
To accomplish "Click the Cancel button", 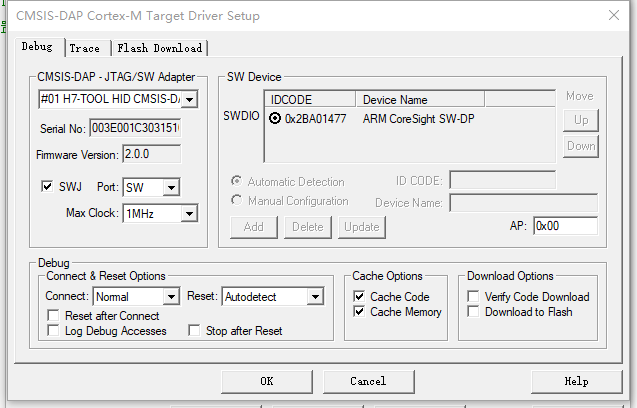I will 368,381.
